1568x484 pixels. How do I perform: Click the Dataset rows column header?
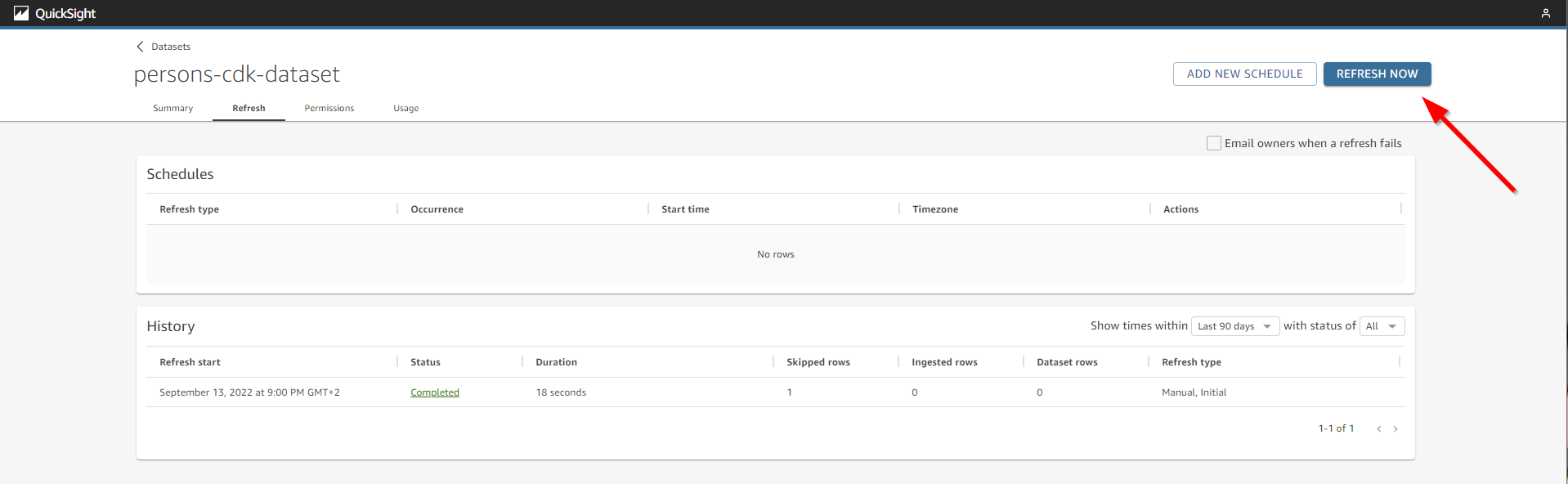[1067, 362]
